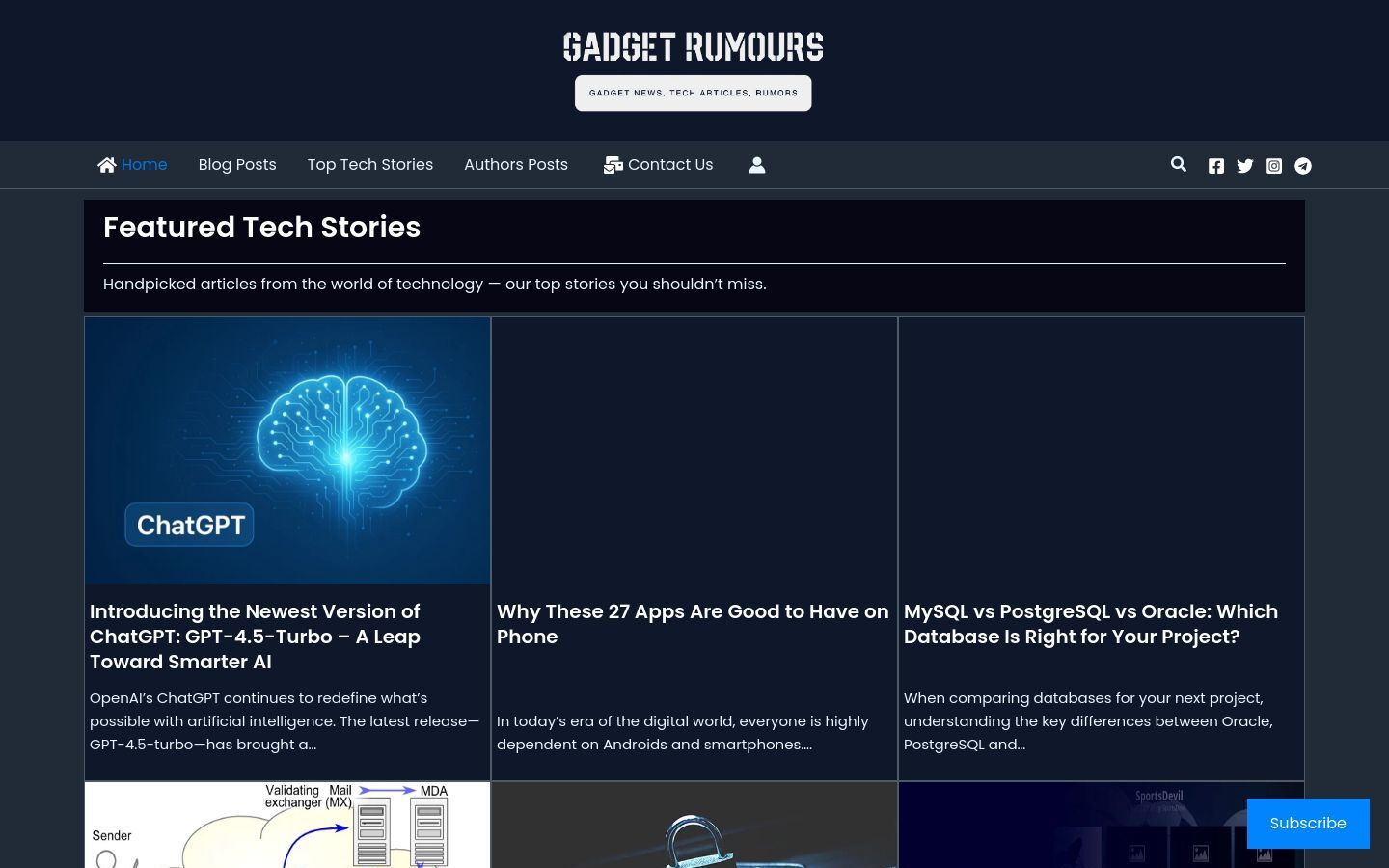Click the ChatGPT brain thumbnail image
Viewport: 1389px width, 868px height.
[287, 450]
